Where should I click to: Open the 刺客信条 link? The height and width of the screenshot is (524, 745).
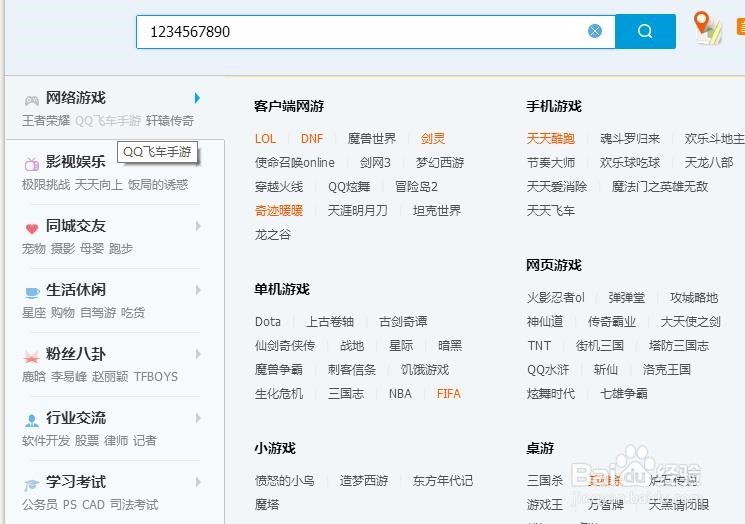[x=352, y=370]
